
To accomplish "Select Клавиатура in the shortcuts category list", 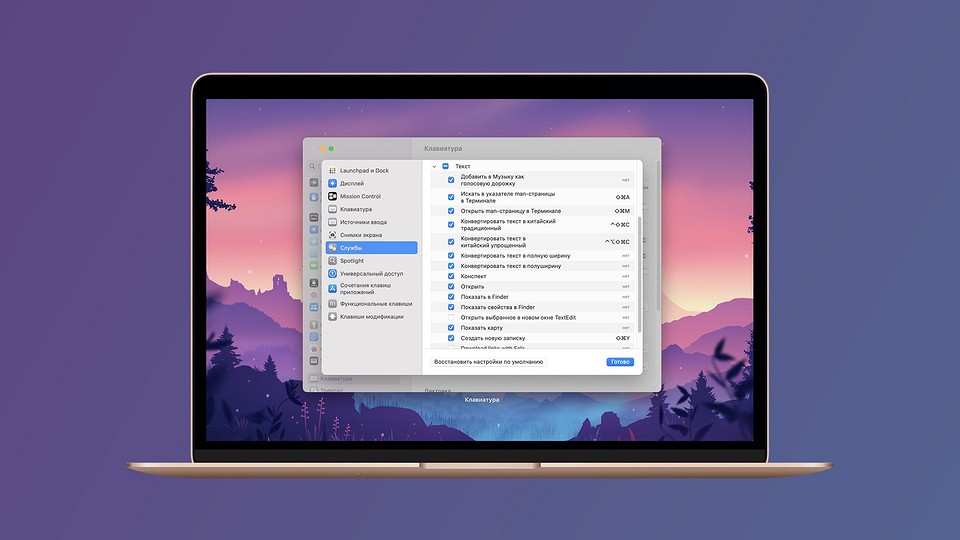I will click(x=372, y=209).
